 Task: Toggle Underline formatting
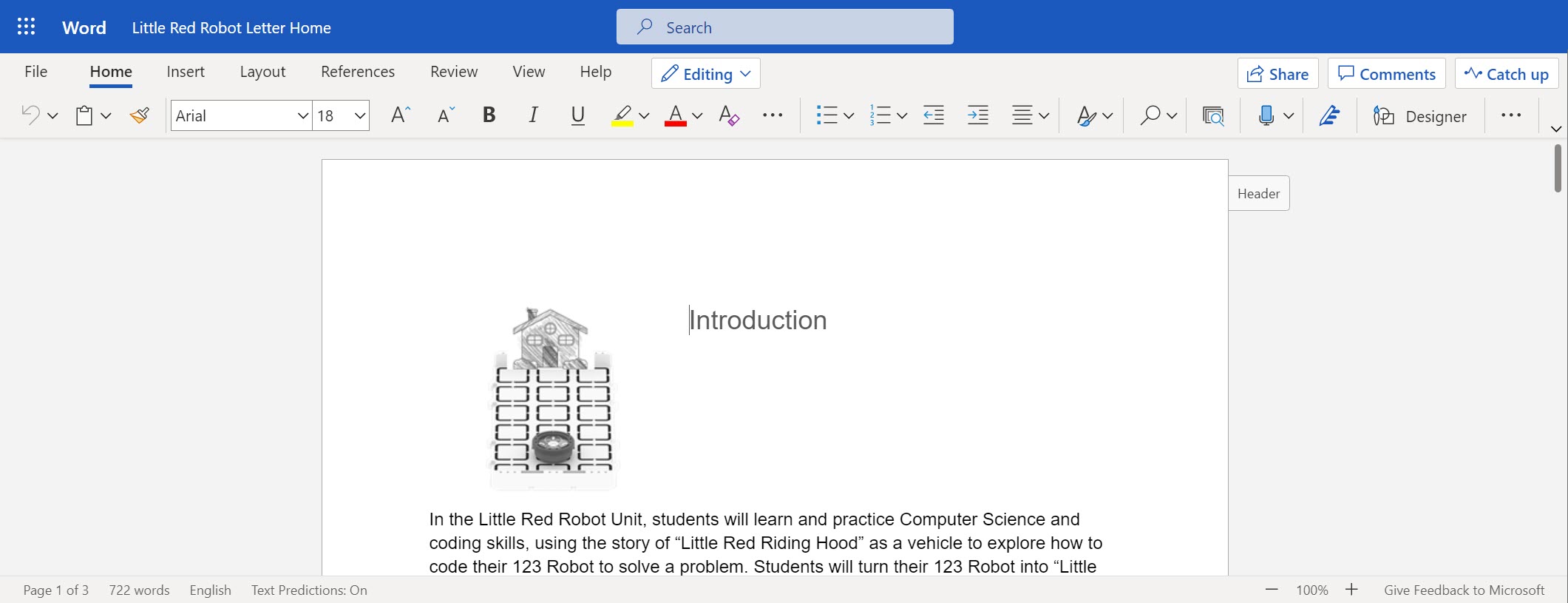click(577, 115)
